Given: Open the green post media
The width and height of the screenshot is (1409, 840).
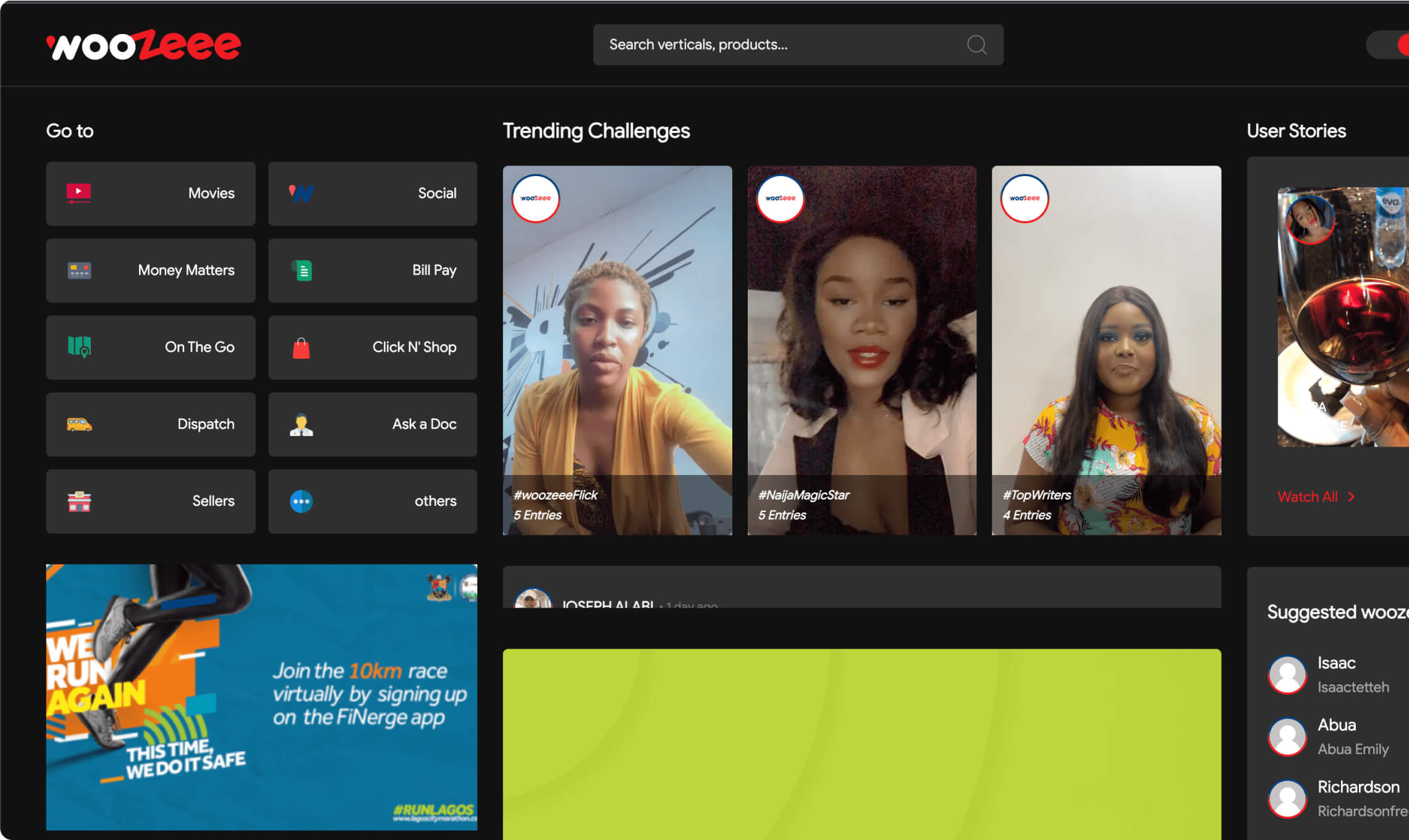Looking at the screenshot, I should pyautogui.click(x=862, y=744).
